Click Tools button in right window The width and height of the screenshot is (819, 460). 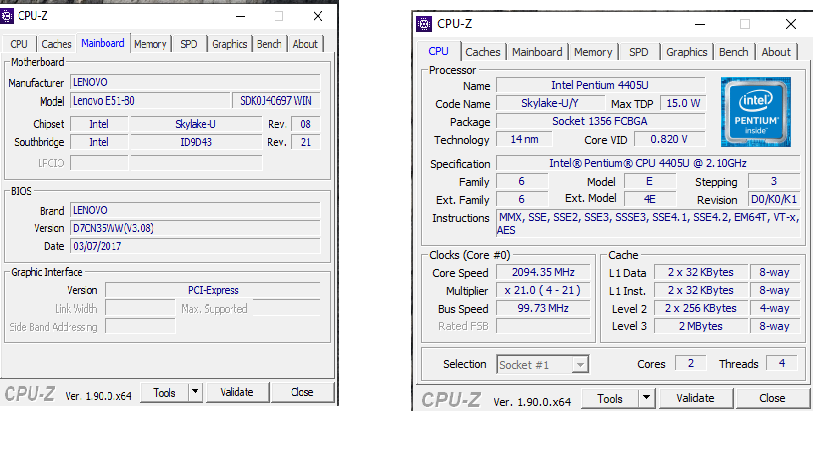click(x=610, y=398)
